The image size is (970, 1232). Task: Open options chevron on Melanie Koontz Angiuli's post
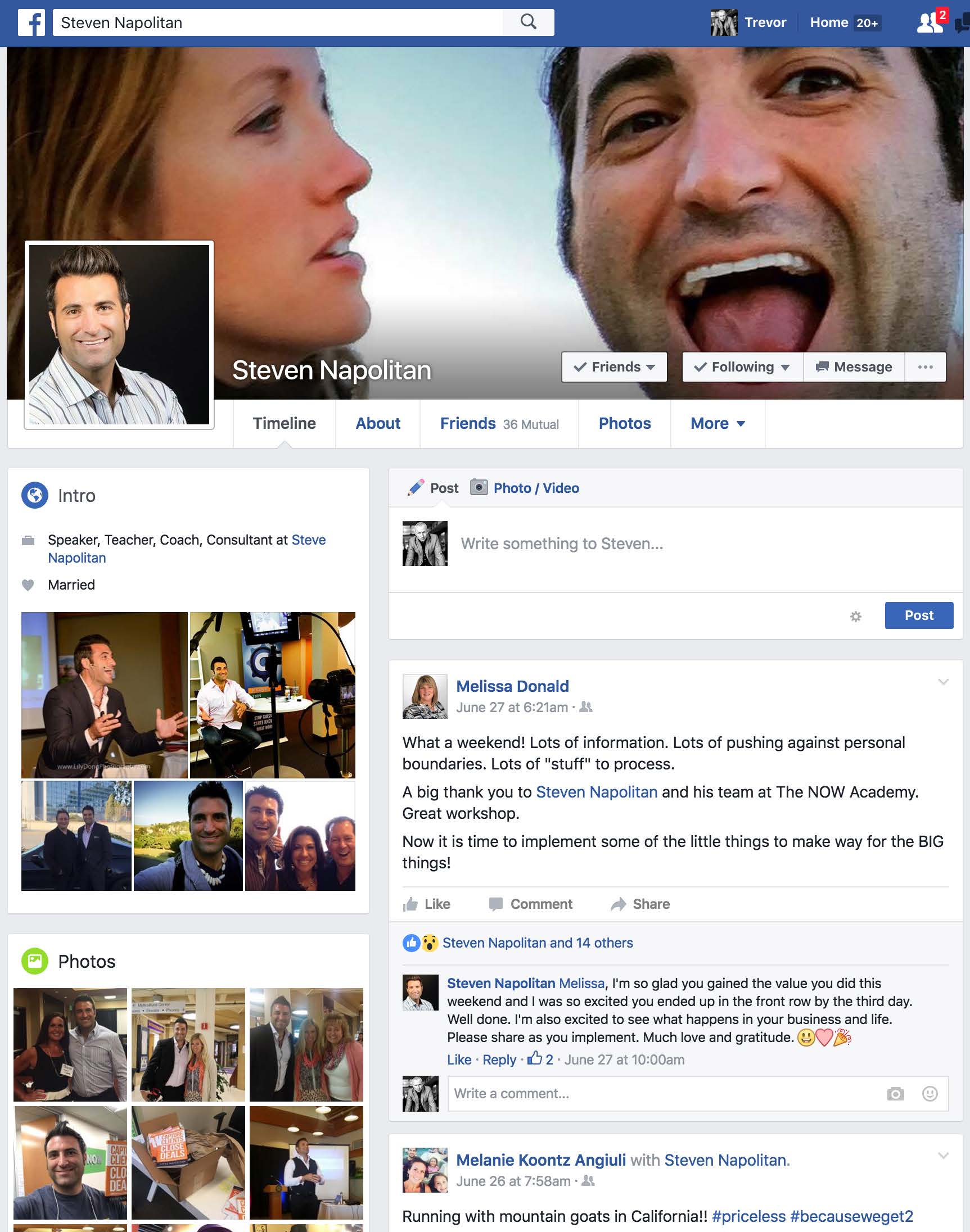943,1156
